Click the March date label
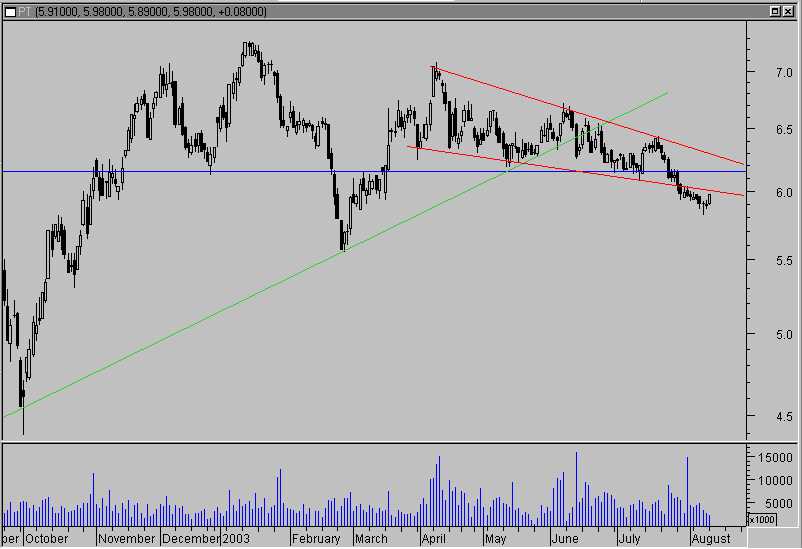The width and height of the screenshot is (802, 549). pyautogui.click(x=371, y=539)
